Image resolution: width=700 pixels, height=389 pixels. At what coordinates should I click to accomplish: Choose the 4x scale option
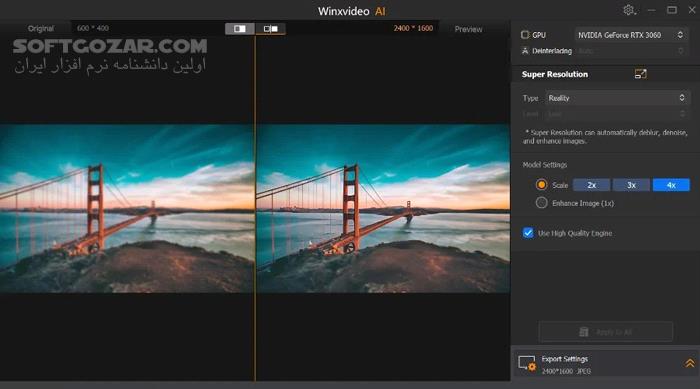pyautogui.click(x=671, y=185)
